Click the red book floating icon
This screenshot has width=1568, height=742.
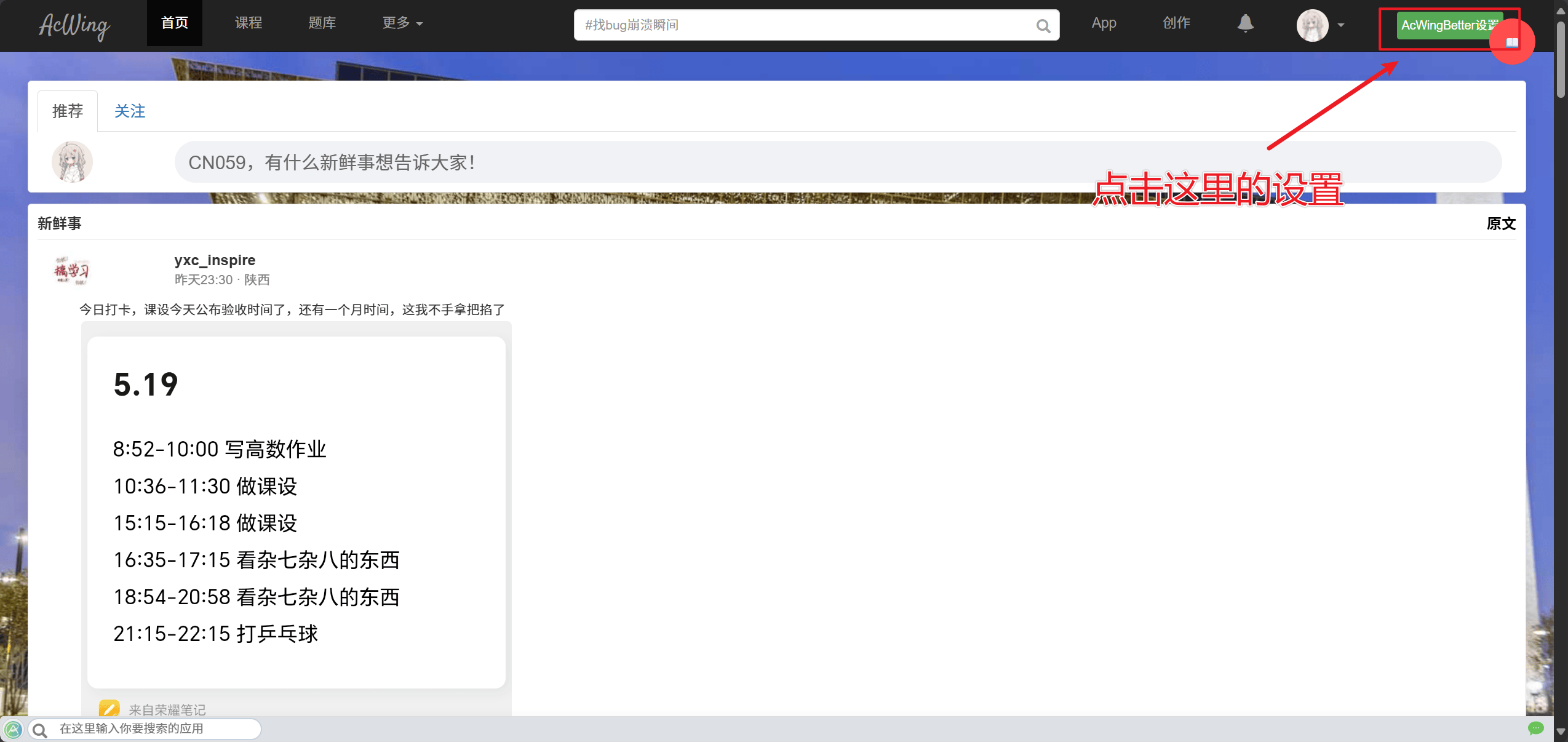1511,42
